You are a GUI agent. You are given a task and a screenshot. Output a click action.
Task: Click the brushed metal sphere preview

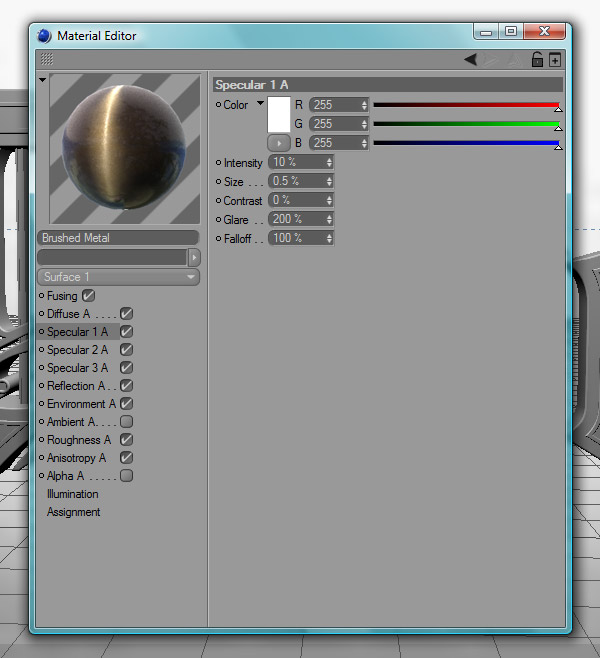click(125, 149)
